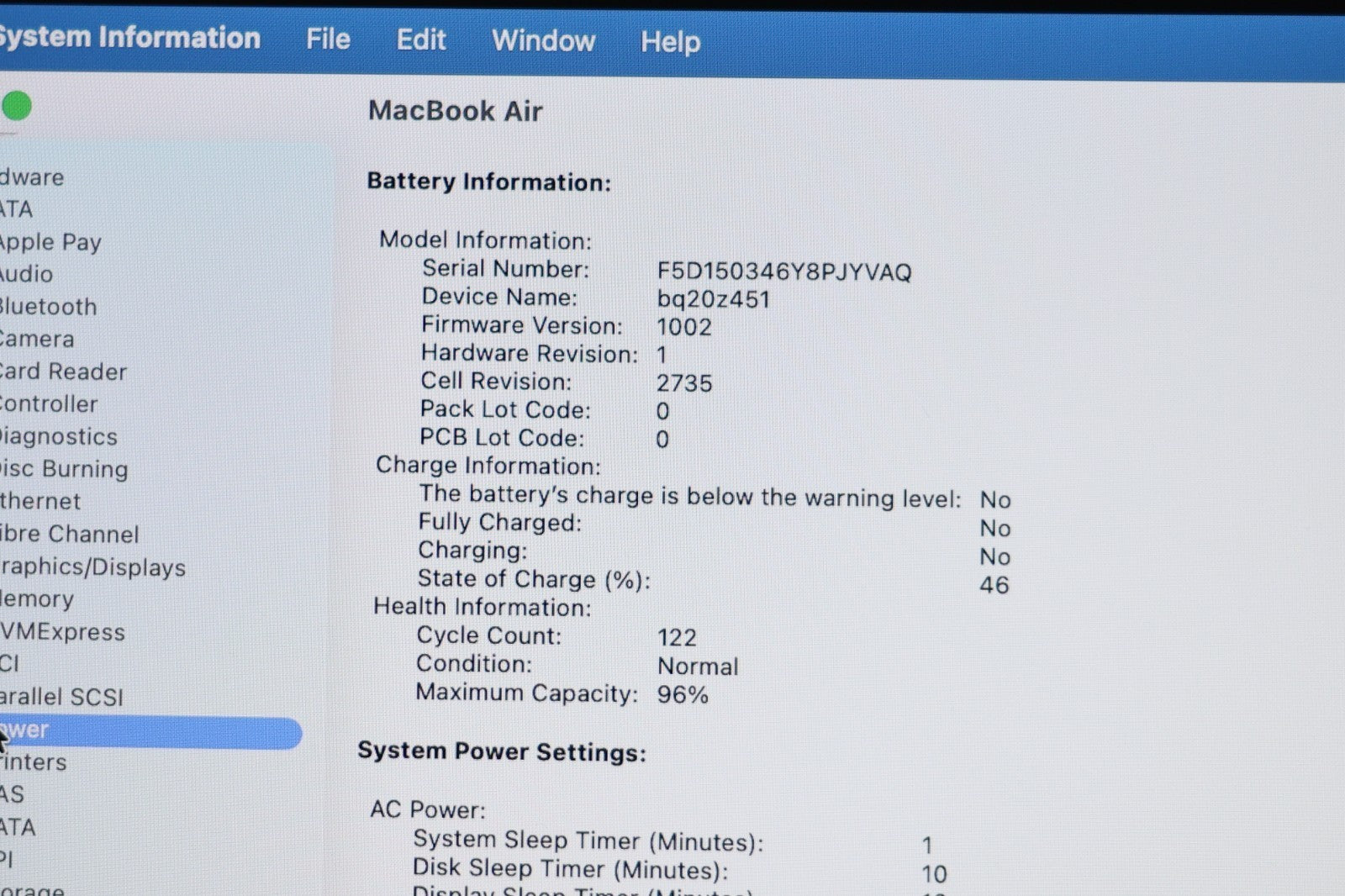Open Graphics/Displays in the sidebar
The height and width of the screenshot is (896, 1345).
click(92, 567)
